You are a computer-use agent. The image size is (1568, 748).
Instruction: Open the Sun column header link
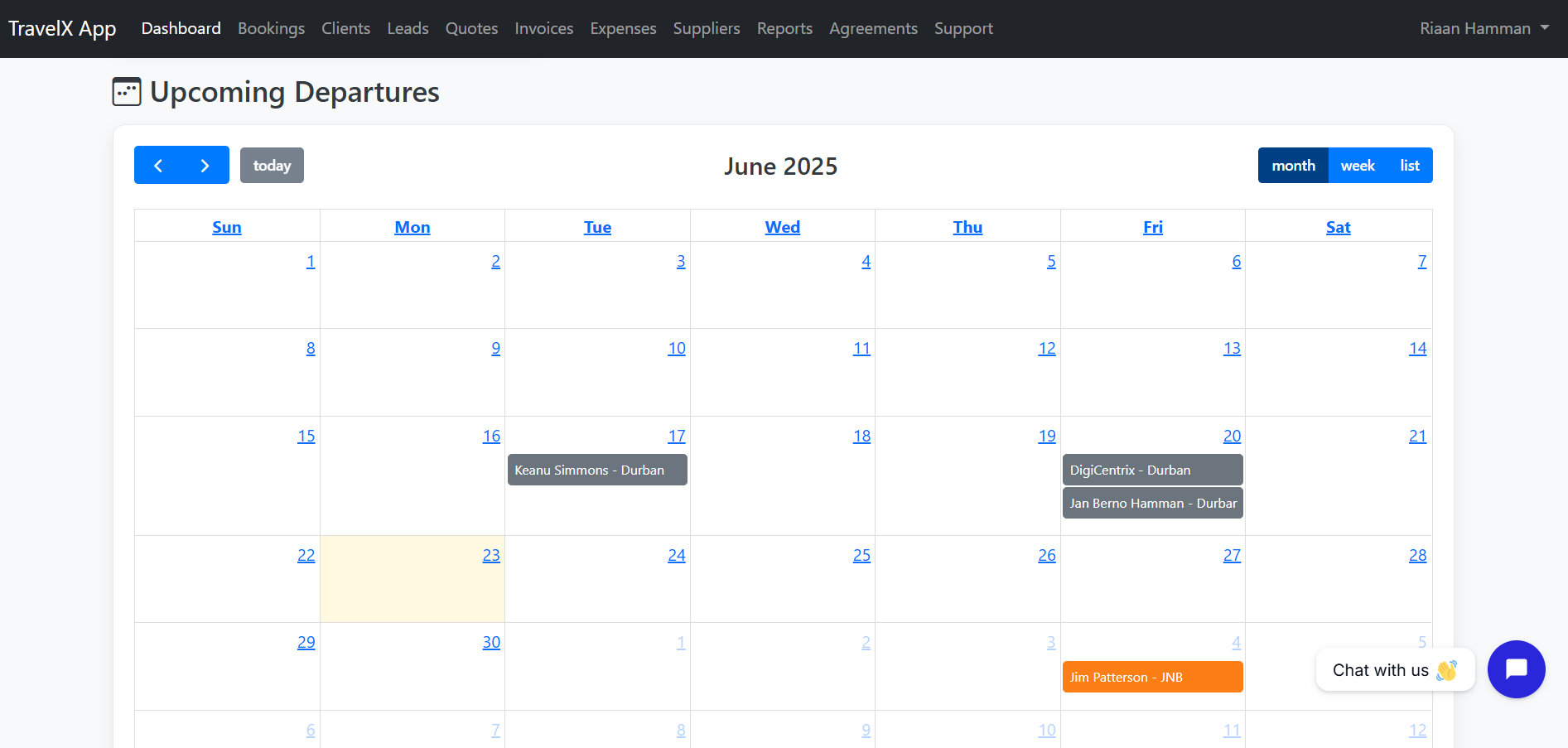pos(226,226)
